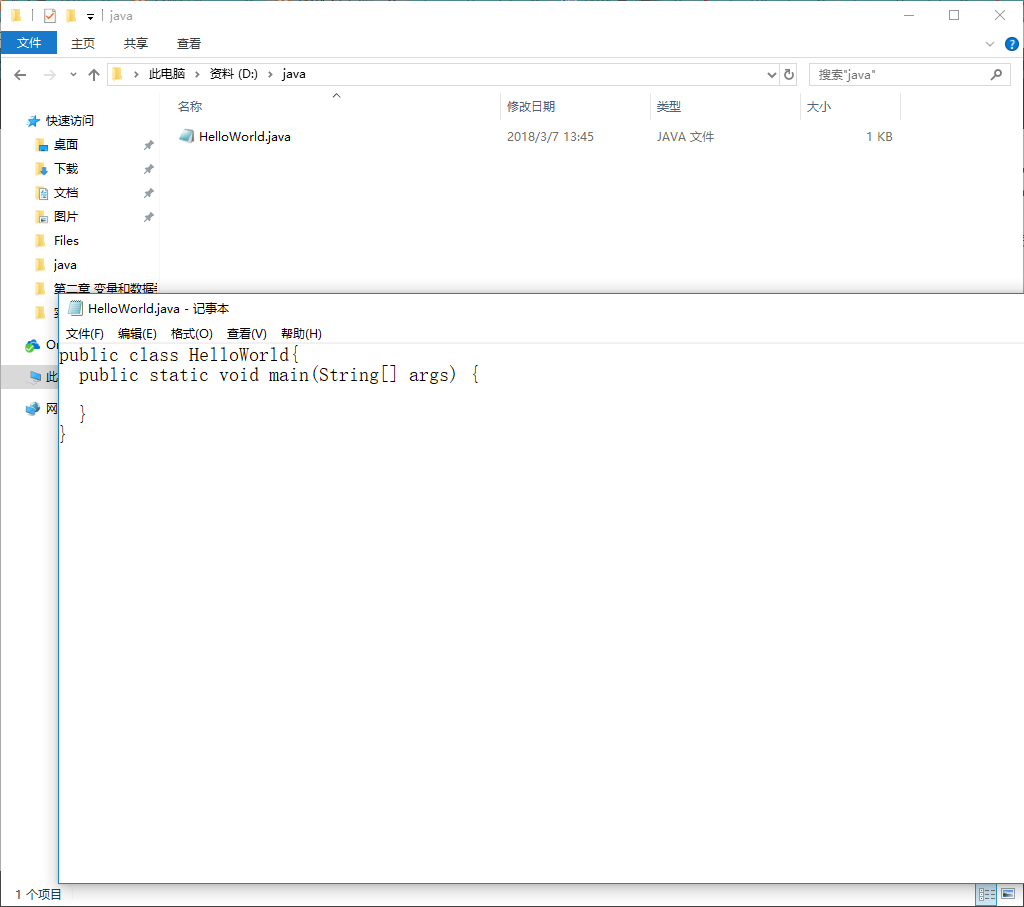Switch to large icons view in the status bar
This screenshot has height=907, width=1024.
1008,894
